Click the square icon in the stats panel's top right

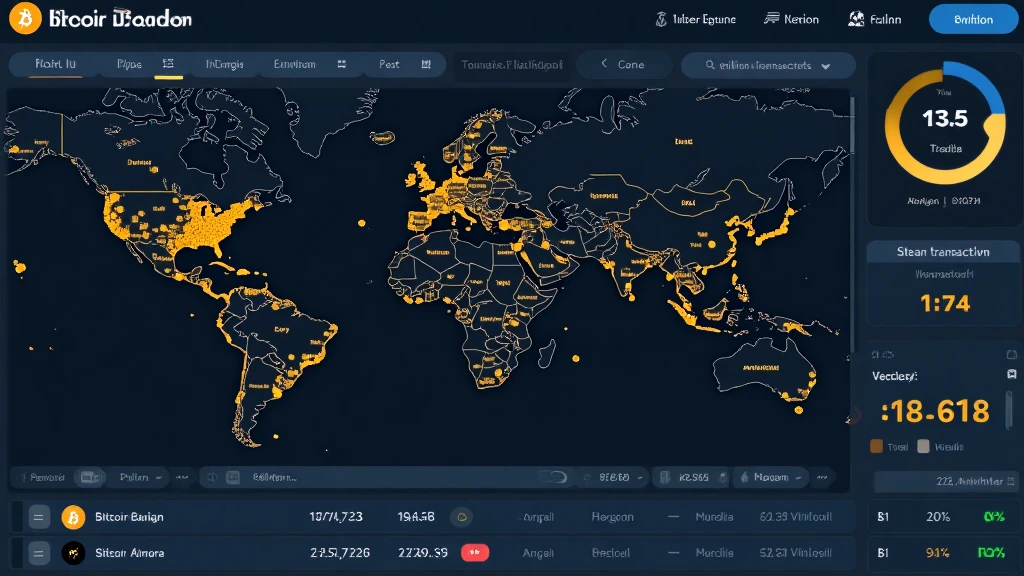pyautogui.click(x=1012, y=355)
